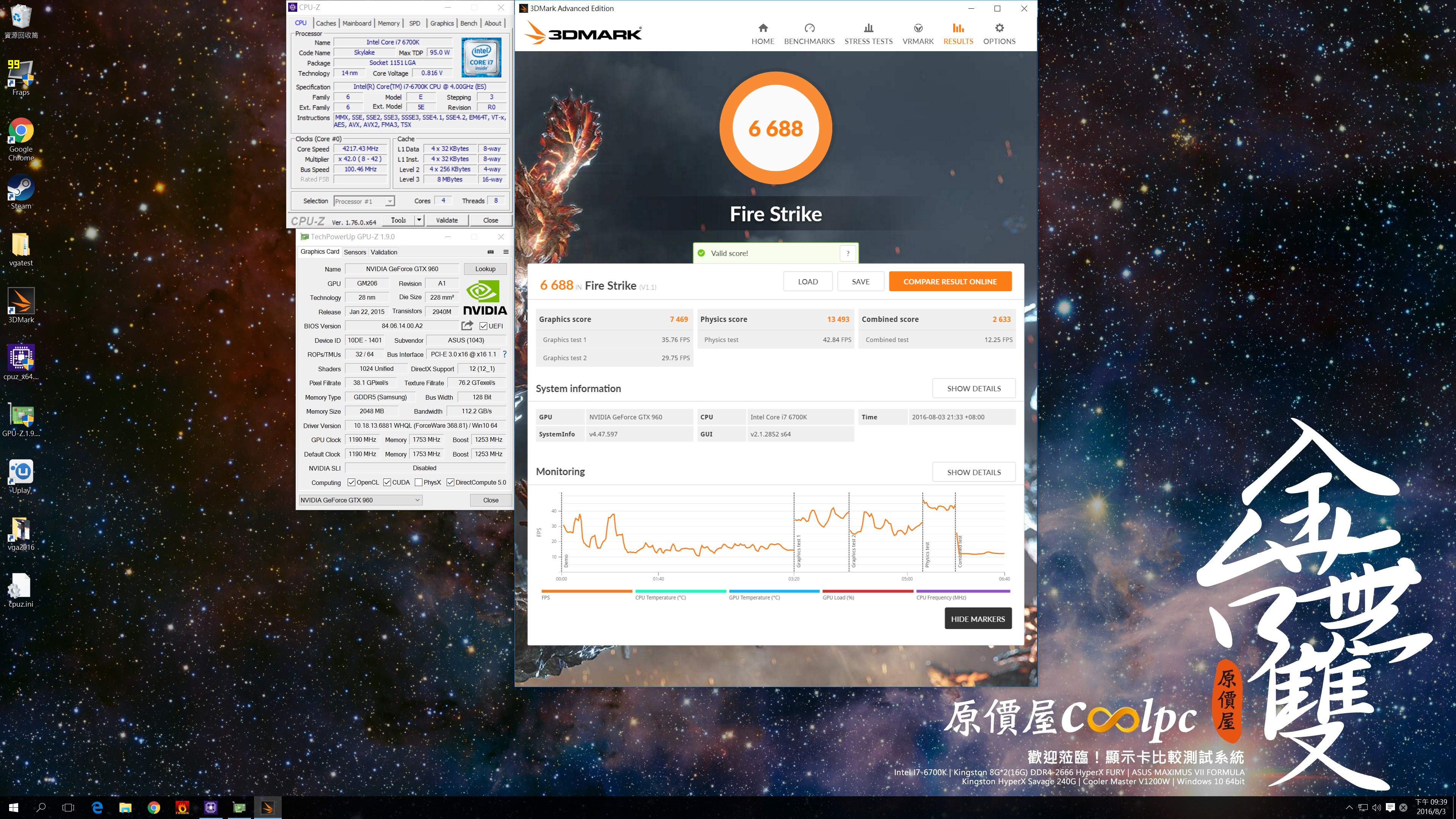Click GPU-Z screenshot camera icon

click(x=491, y=252)
